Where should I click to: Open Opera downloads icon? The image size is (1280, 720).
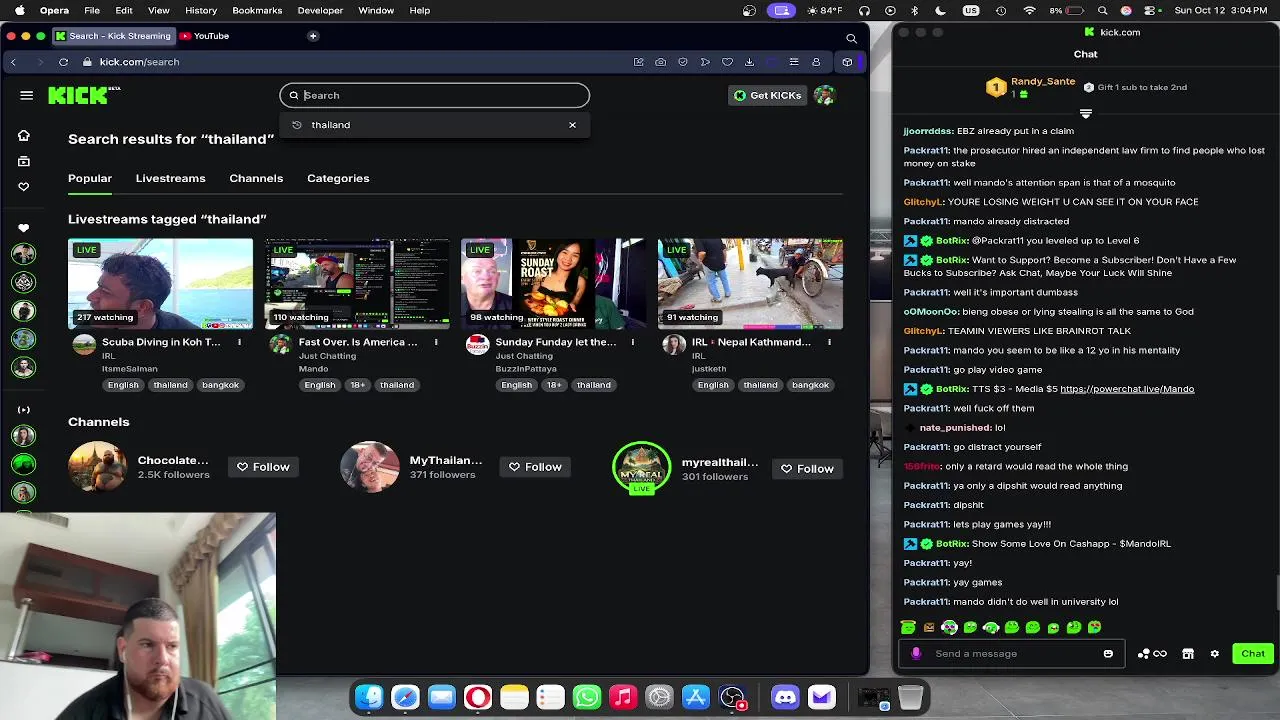[749, 62]
